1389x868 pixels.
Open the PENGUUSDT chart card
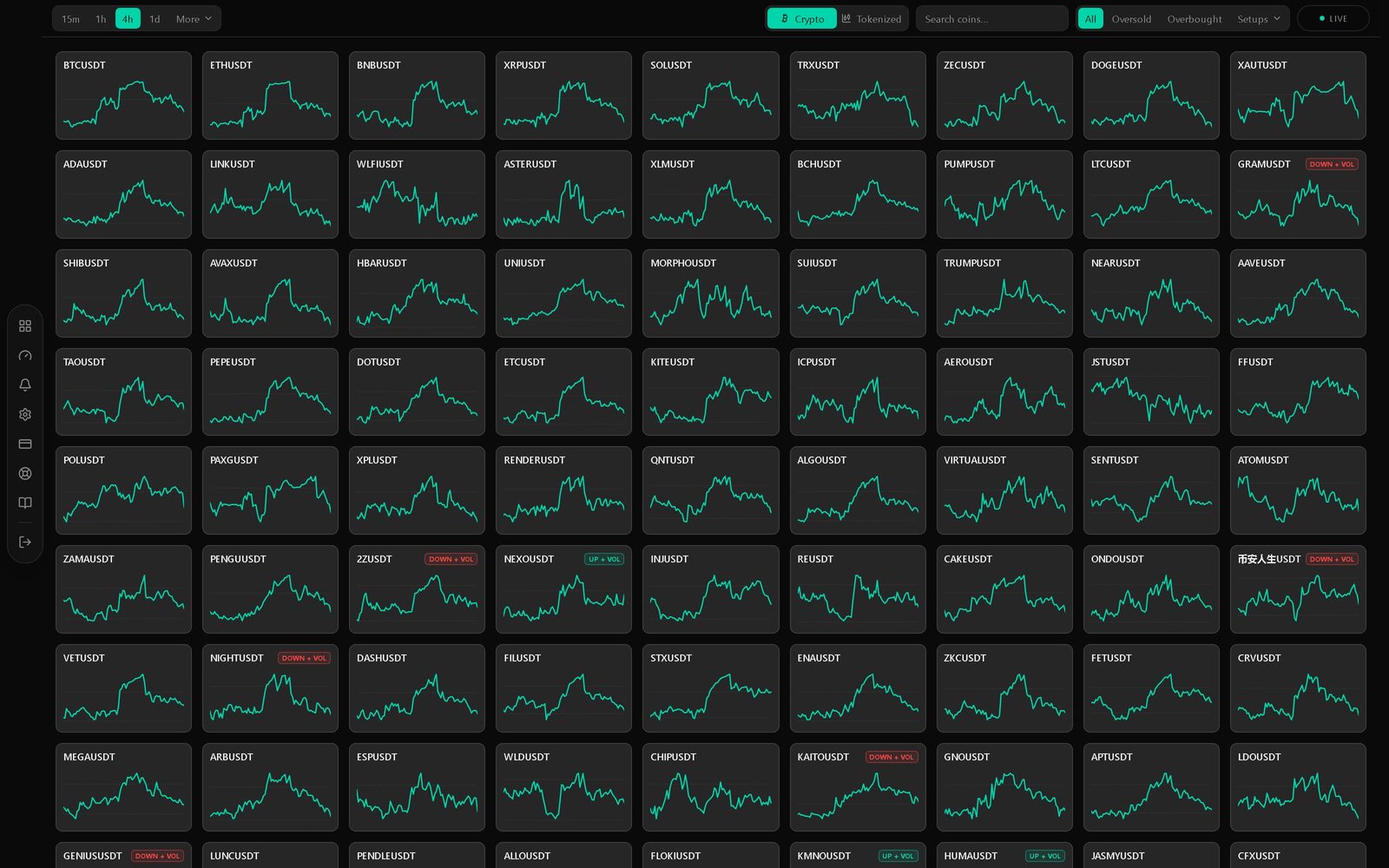tap(270, 589)
